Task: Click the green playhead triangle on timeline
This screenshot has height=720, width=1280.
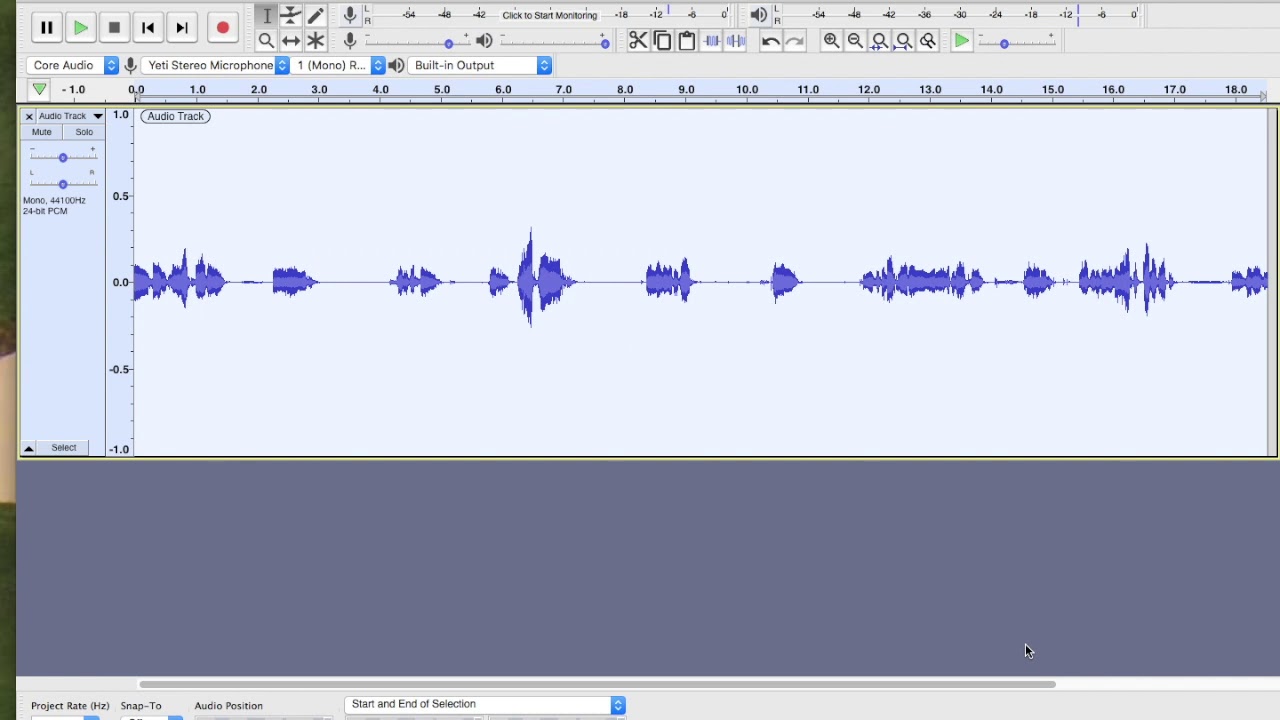Action: [39, 90]
